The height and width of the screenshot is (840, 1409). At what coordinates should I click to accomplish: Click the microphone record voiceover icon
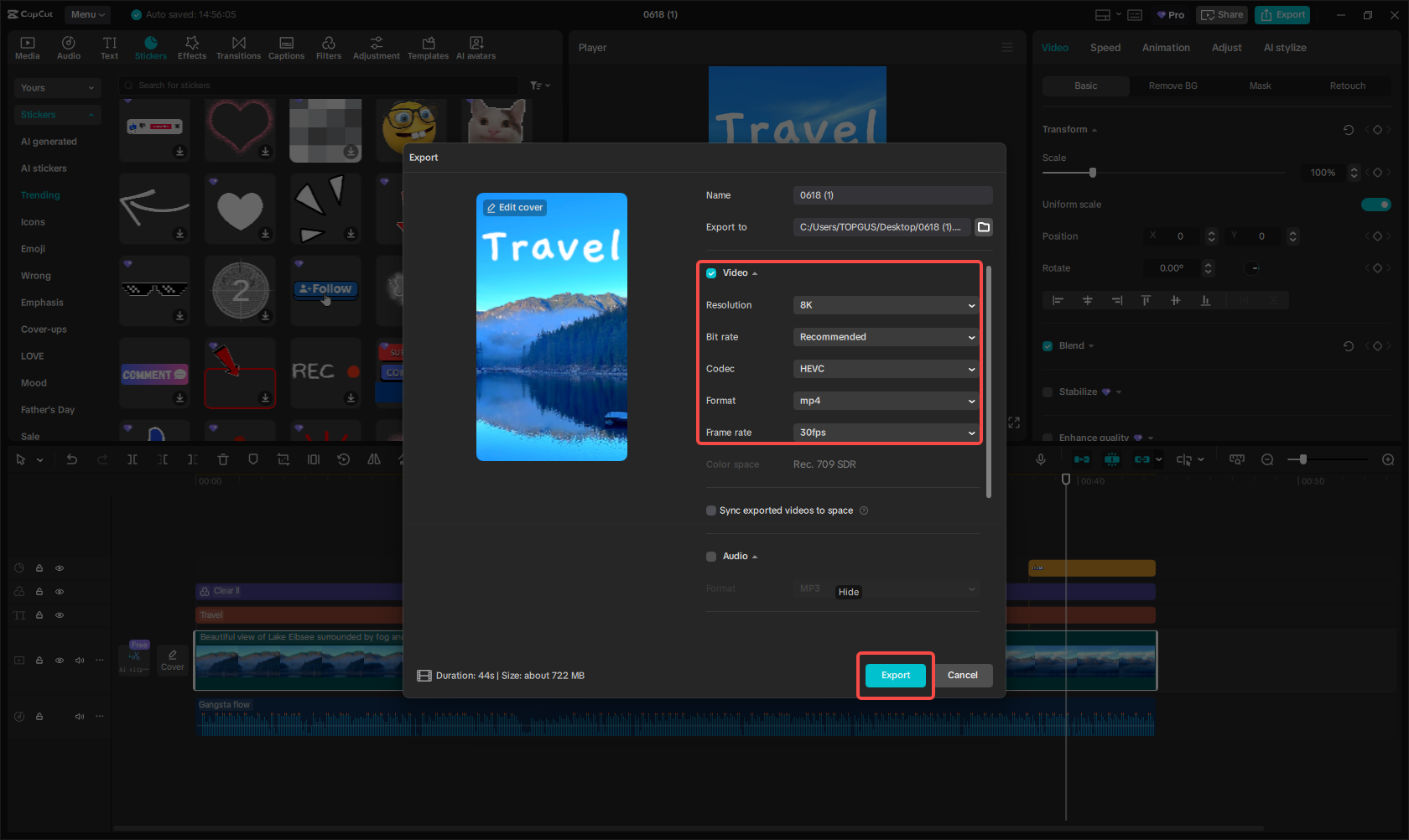(1040, 459)
